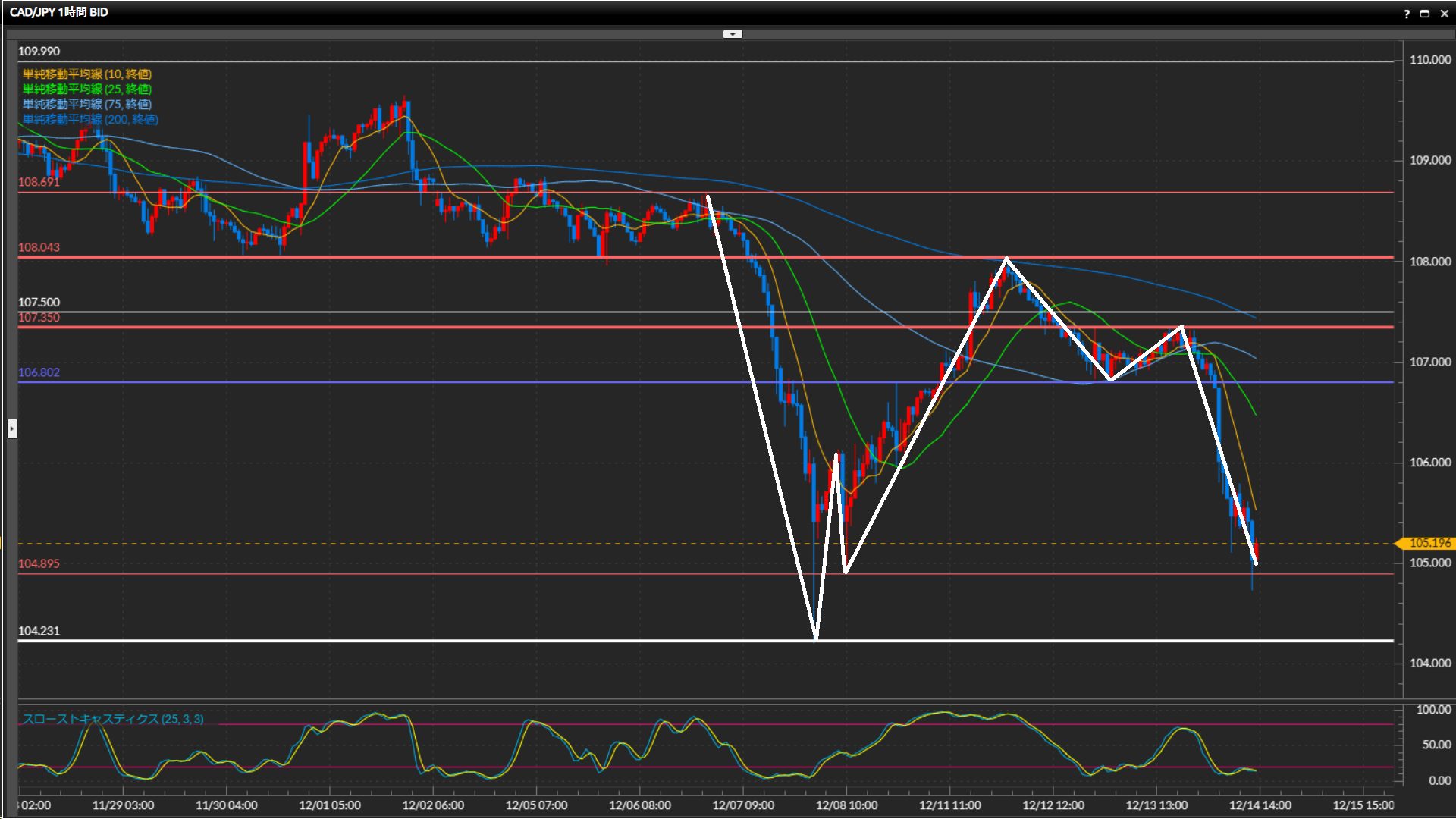This screenshot has height=819, width=1456.
Task: Click the 12/14 14:00 time axis label
Action: click(x=1260, y=805)
